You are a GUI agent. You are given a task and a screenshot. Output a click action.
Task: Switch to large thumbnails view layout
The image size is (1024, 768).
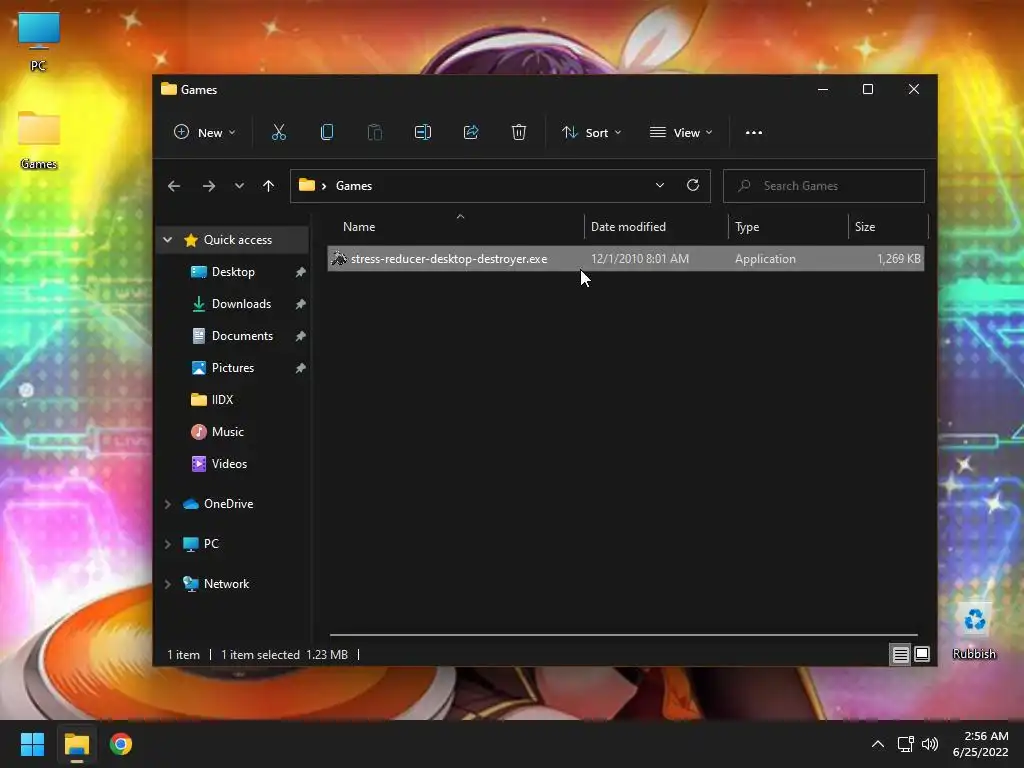[x=922, y=654]
